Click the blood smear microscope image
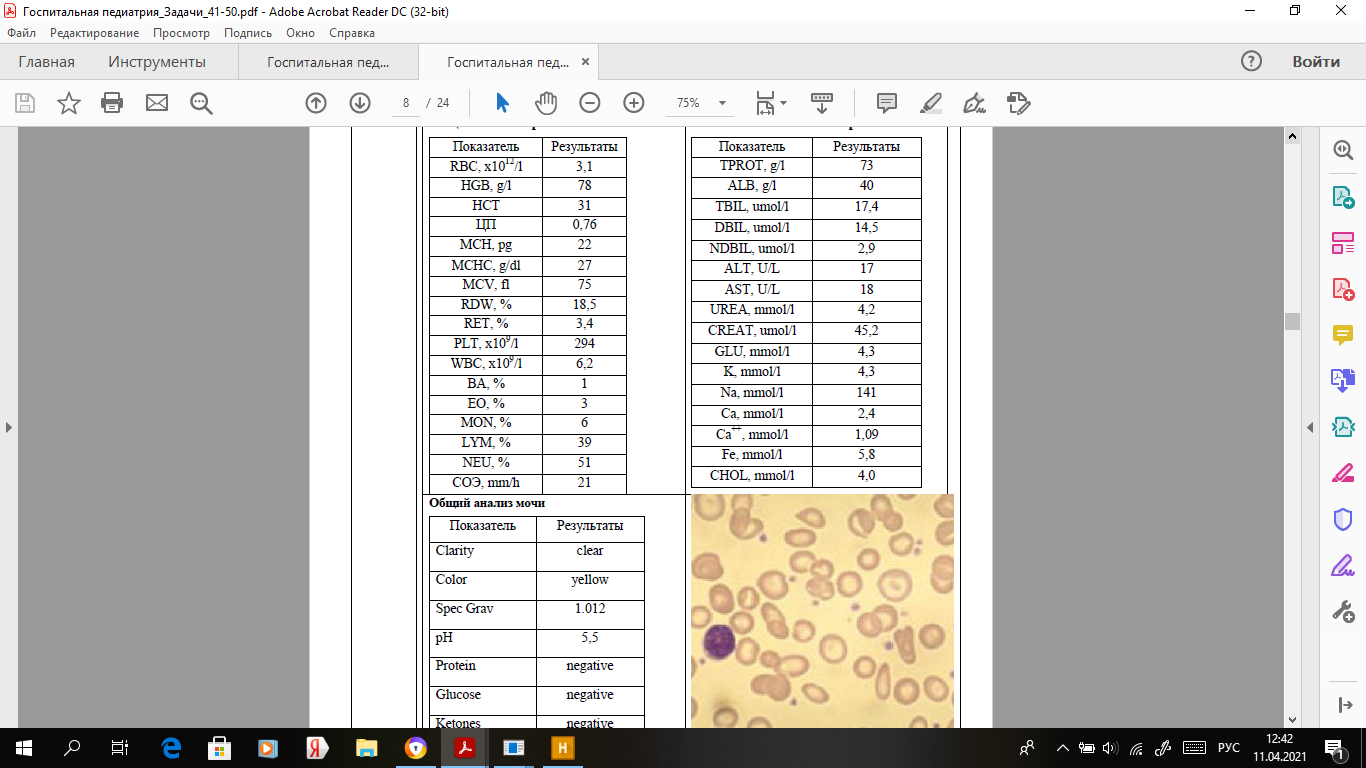The width and height of the screenshot is (1366, 768). pyautogui.click(x=822, y=610)
